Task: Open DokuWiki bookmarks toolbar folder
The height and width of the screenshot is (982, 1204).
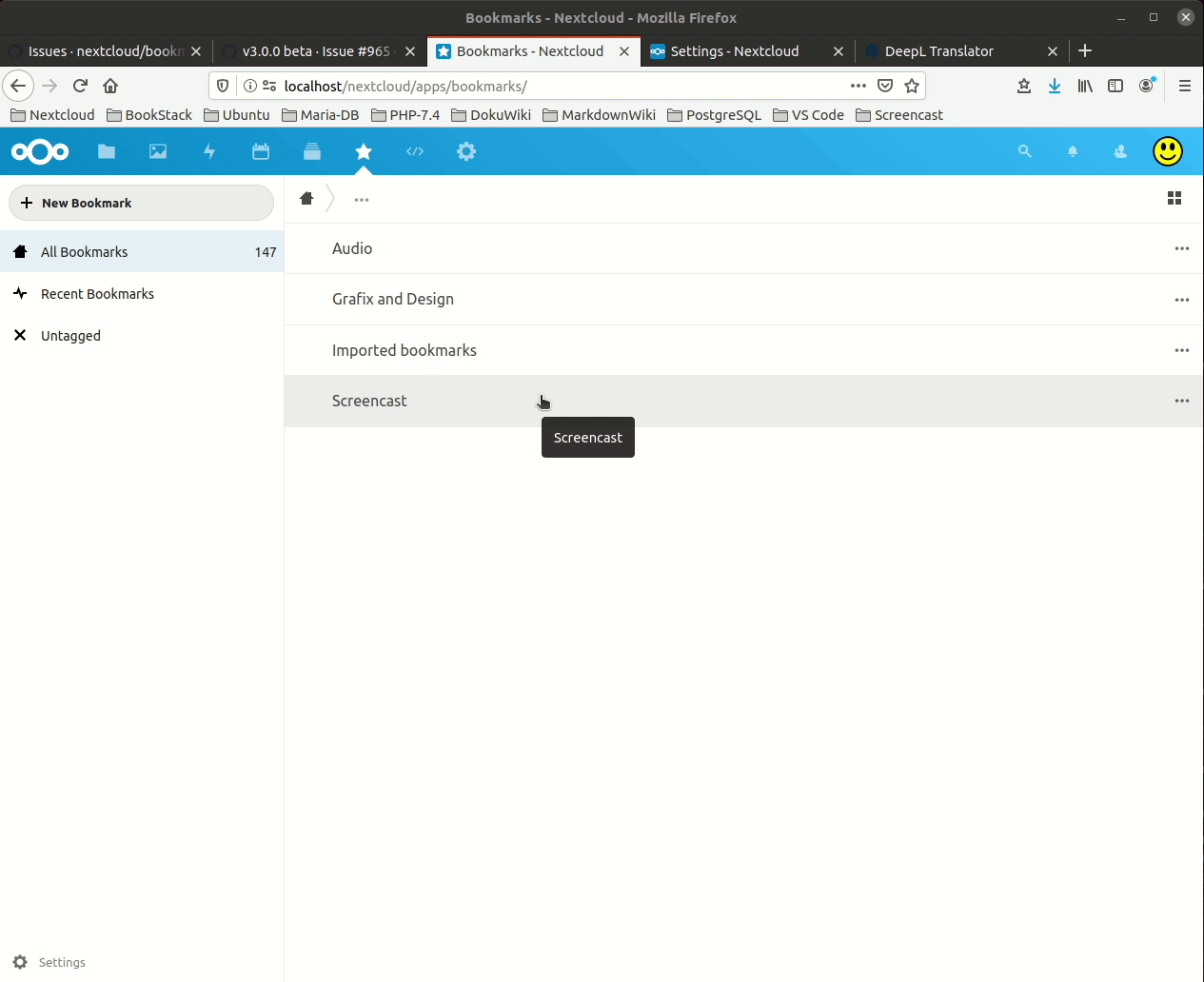Action: 491,115
